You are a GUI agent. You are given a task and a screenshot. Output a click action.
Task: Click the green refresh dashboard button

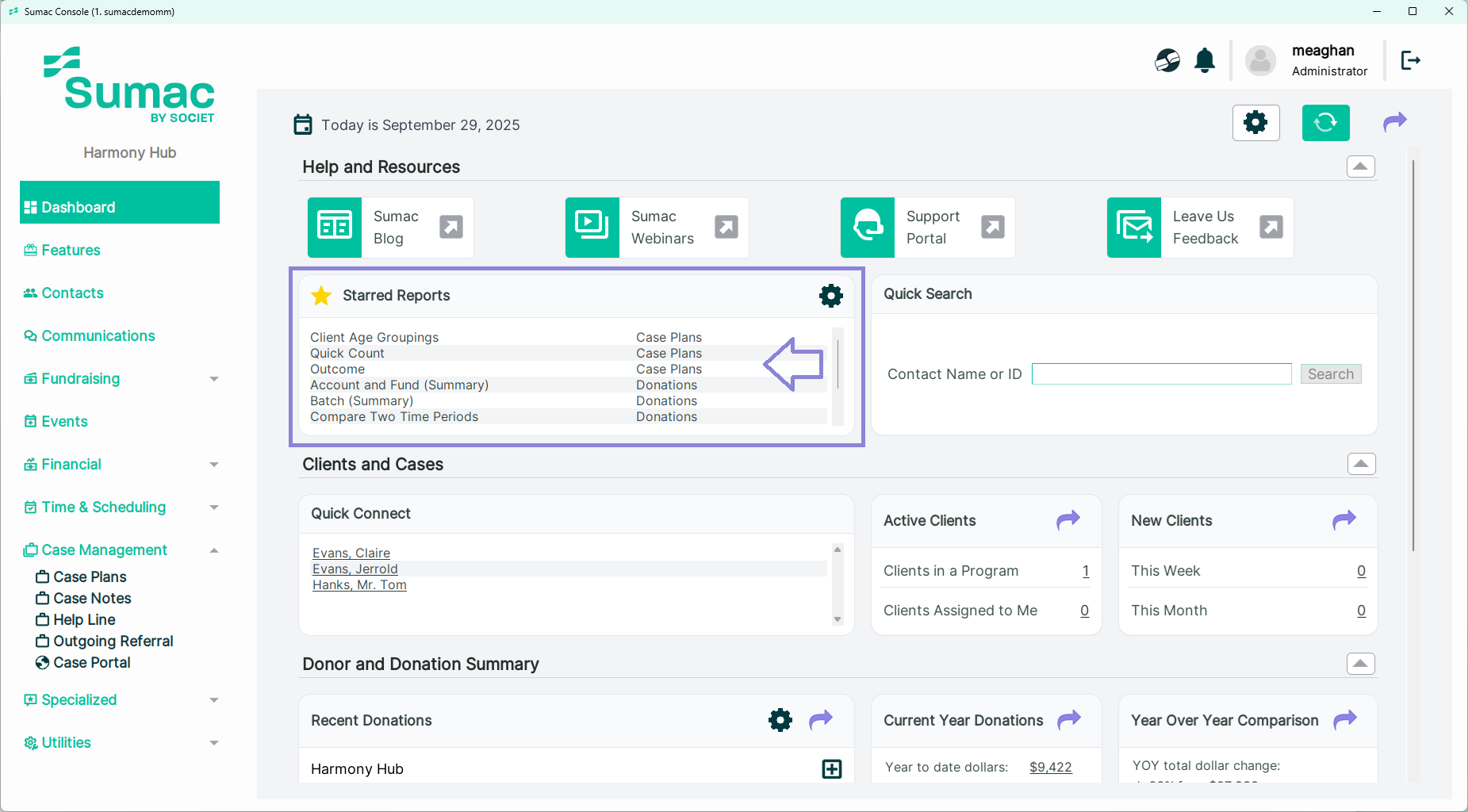(x=1325, y=123)
